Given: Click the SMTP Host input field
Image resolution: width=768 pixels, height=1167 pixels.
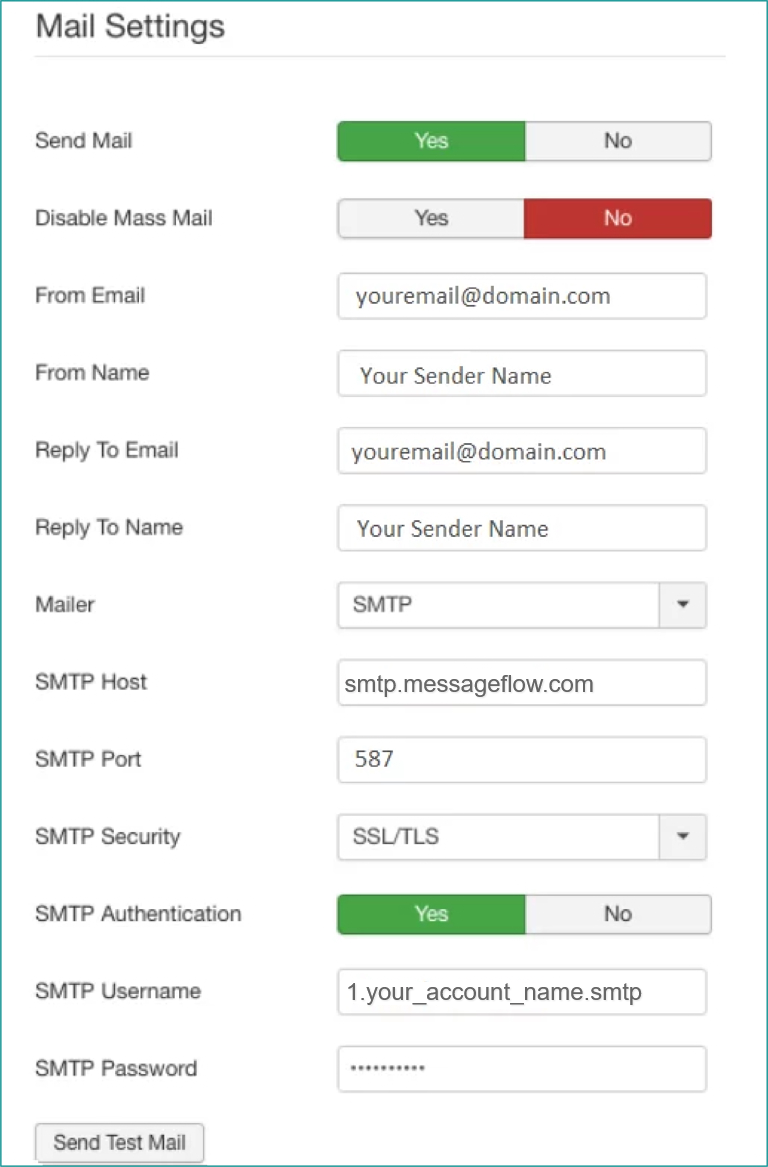Looking at the screenshot, I should click(x=522, y=683).
